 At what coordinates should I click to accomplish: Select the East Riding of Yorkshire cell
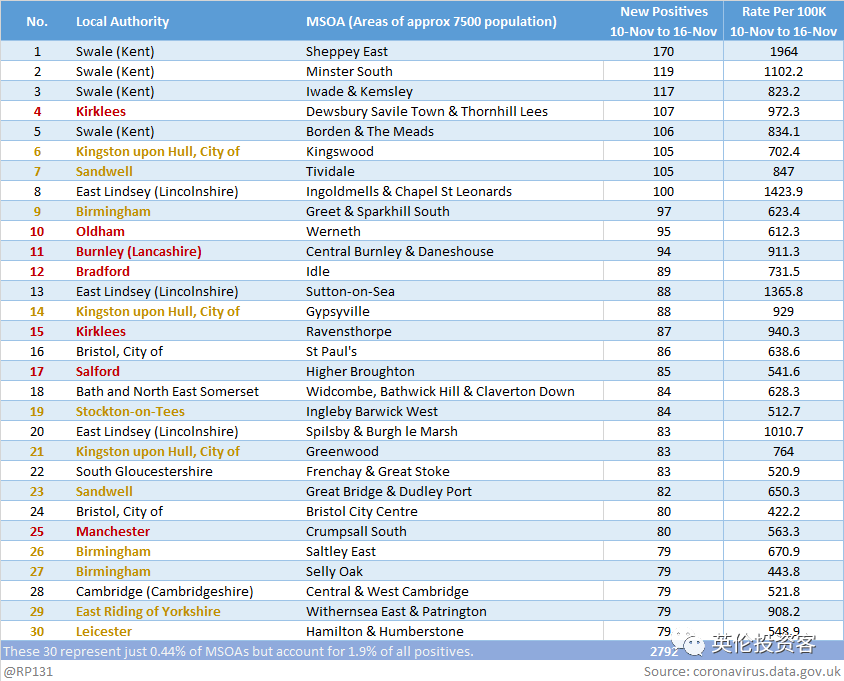(x=148, y=611)
